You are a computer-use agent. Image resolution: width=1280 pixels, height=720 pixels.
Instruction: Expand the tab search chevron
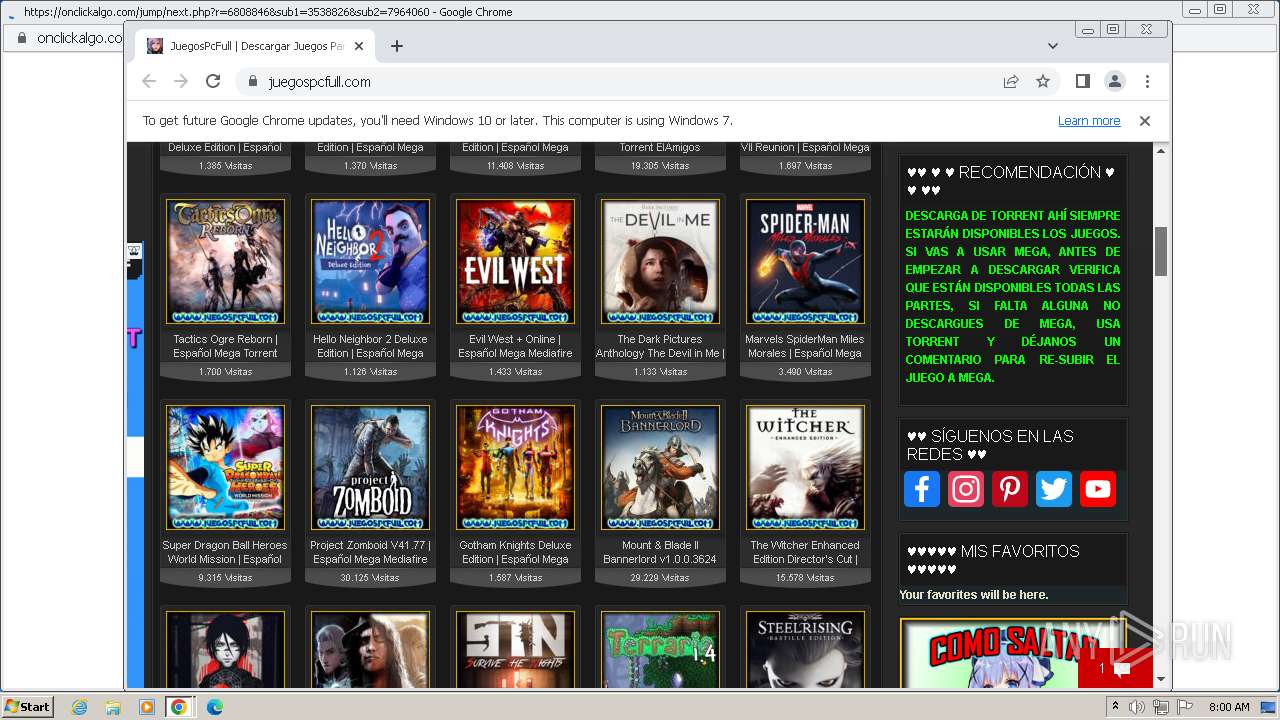click(x=1053, y=46)
